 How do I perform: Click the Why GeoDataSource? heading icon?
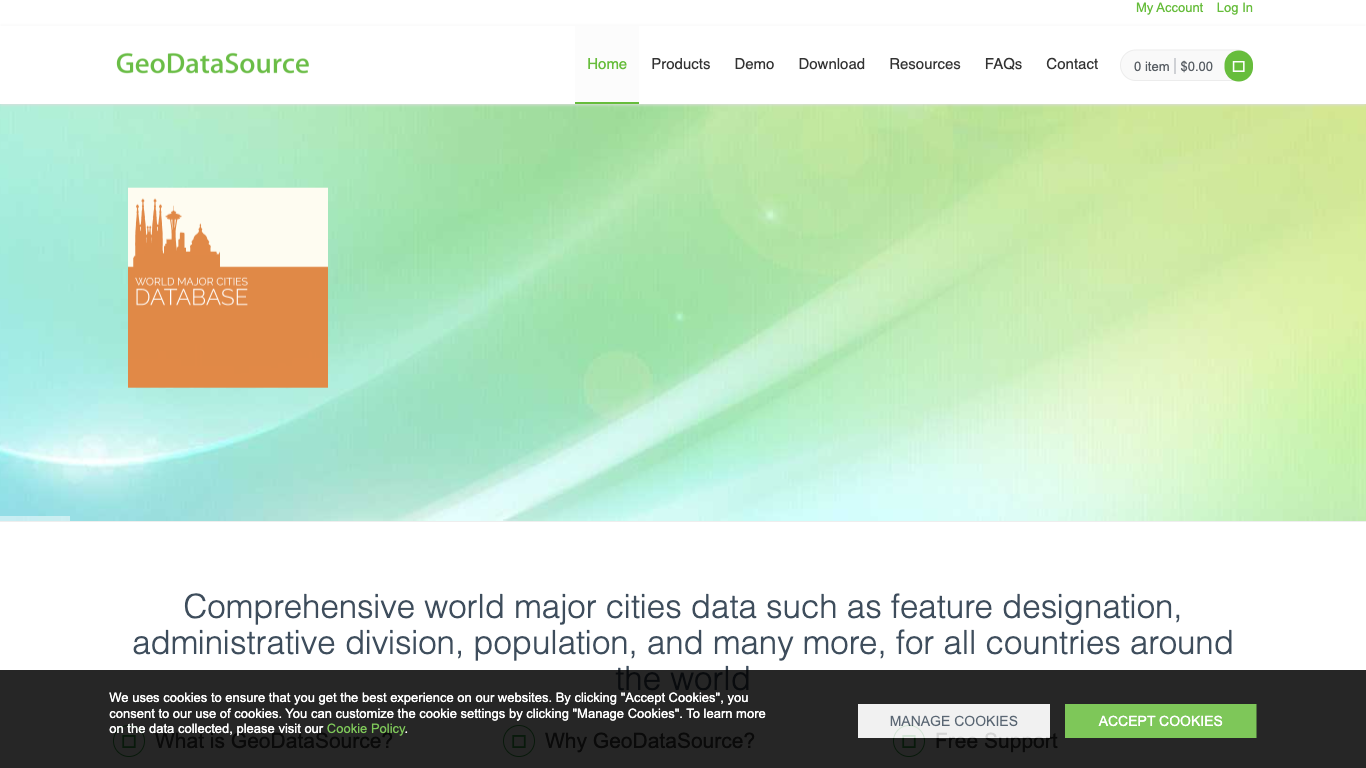point(518,741)
